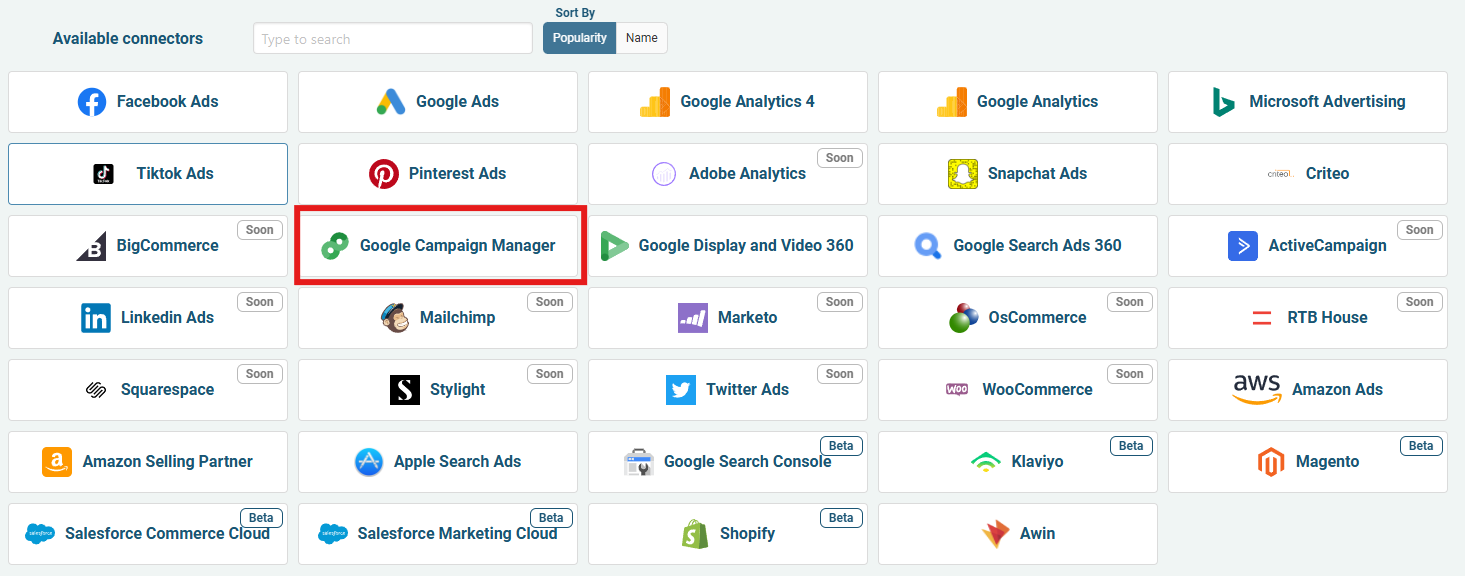Choose the Microsoft Advertising connector

[x=1308, y=102]
